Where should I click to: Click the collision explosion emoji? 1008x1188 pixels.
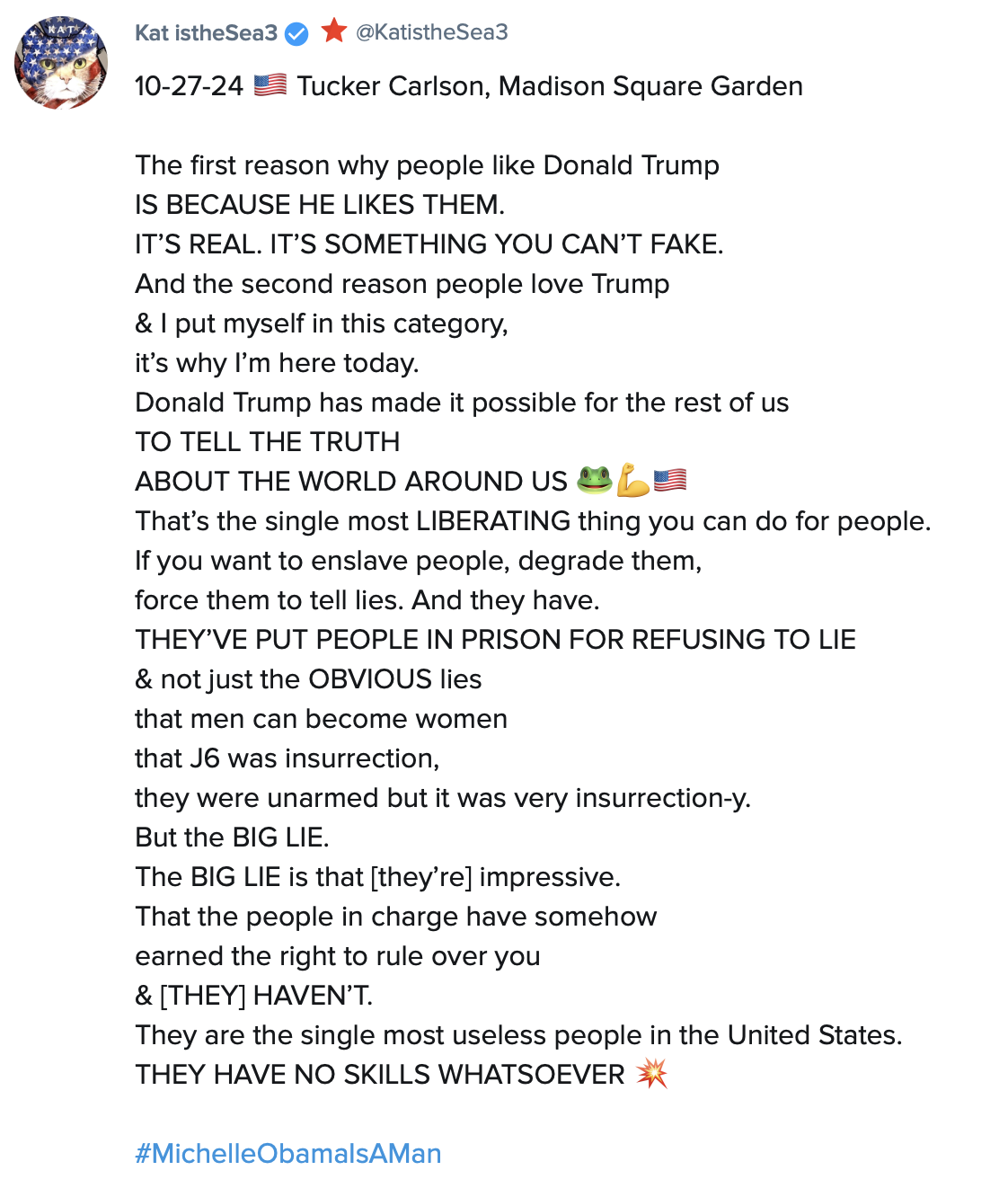(651, 1073)
